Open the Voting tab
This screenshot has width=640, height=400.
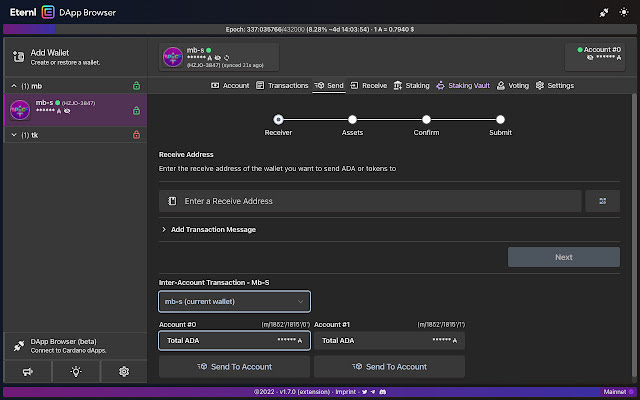513,85
